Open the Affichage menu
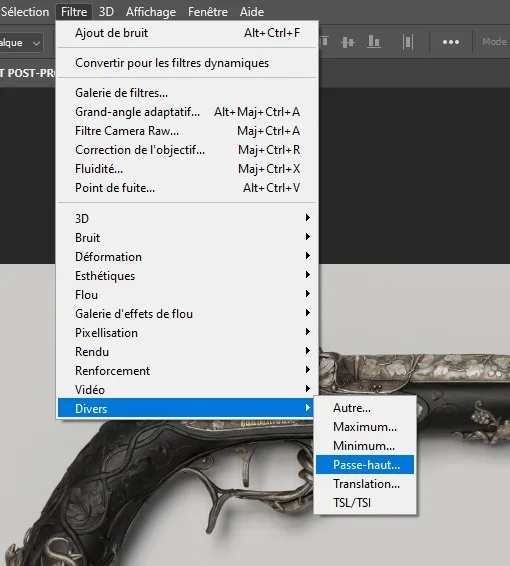The image size is (510, 566). [x=151, y=12]
